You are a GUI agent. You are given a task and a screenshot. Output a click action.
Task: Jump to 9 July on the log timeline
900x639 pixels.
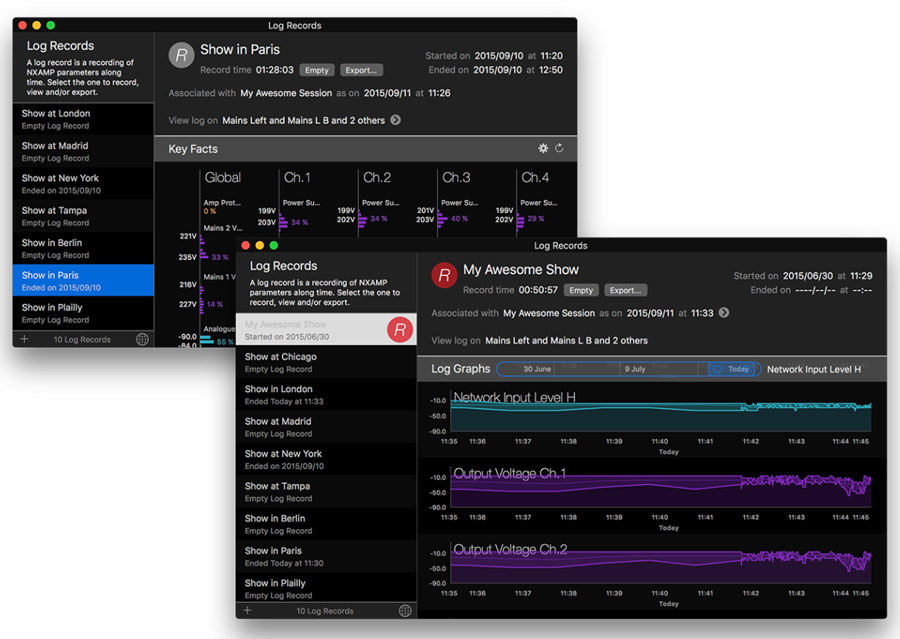635,369
